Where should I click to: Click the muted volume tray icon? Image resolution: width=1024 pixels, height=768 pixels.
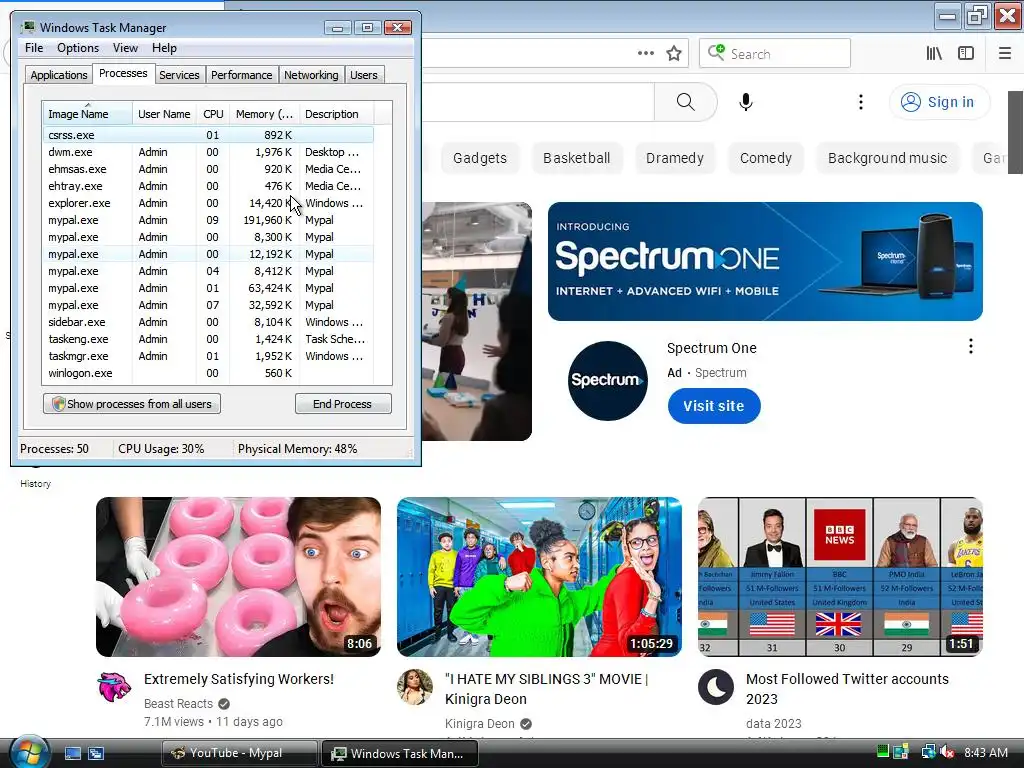pyautogui.click(x=946, y=752)
